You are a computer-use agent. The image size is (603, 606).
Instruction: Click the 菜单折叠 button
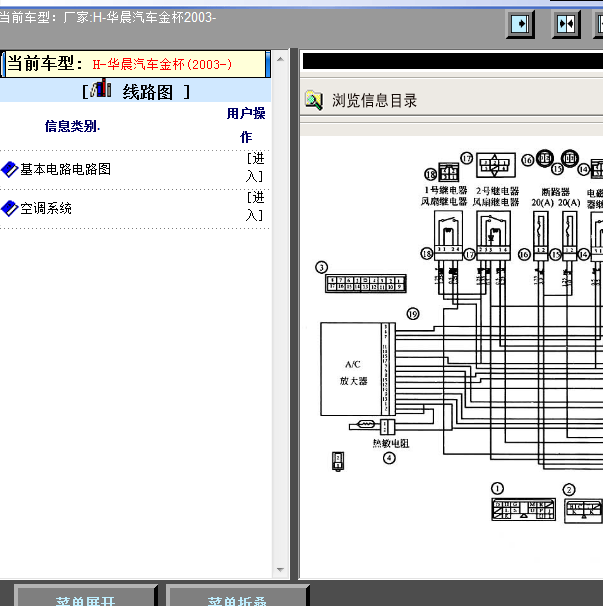[237, 596]
